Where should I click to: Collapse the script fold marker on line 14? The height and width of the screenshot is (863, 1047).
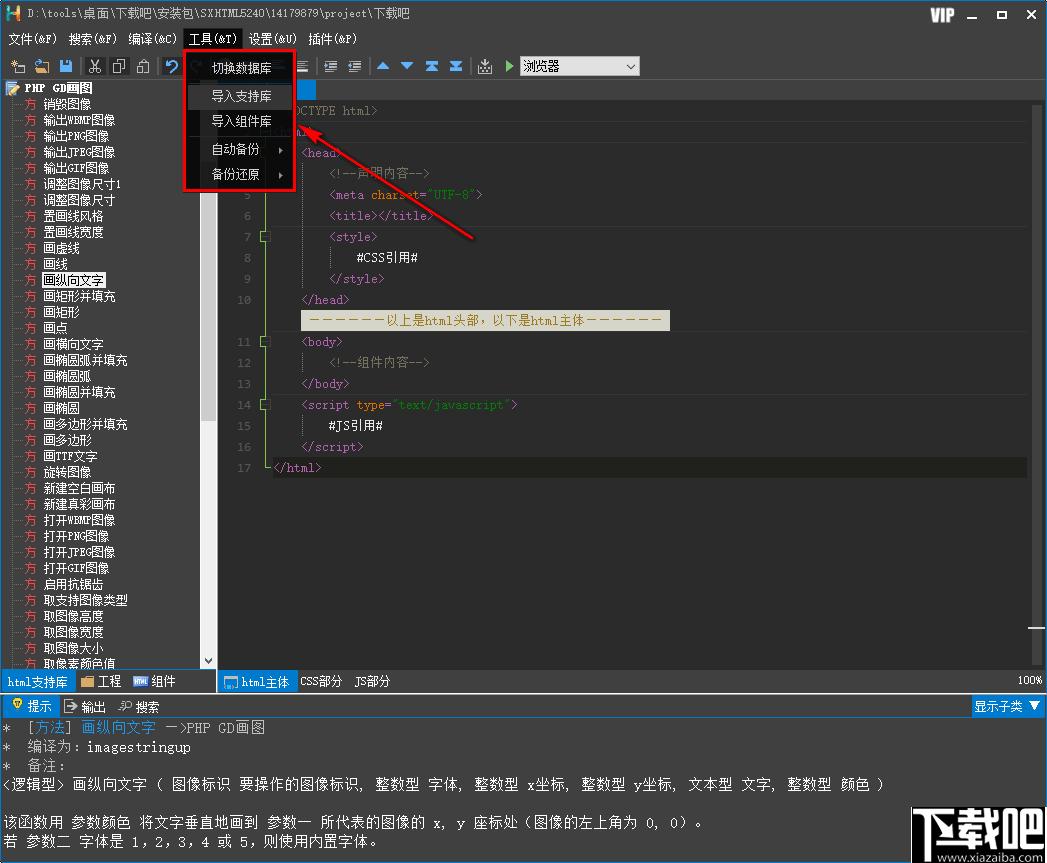pyautogui.click(x=265, y=405)
